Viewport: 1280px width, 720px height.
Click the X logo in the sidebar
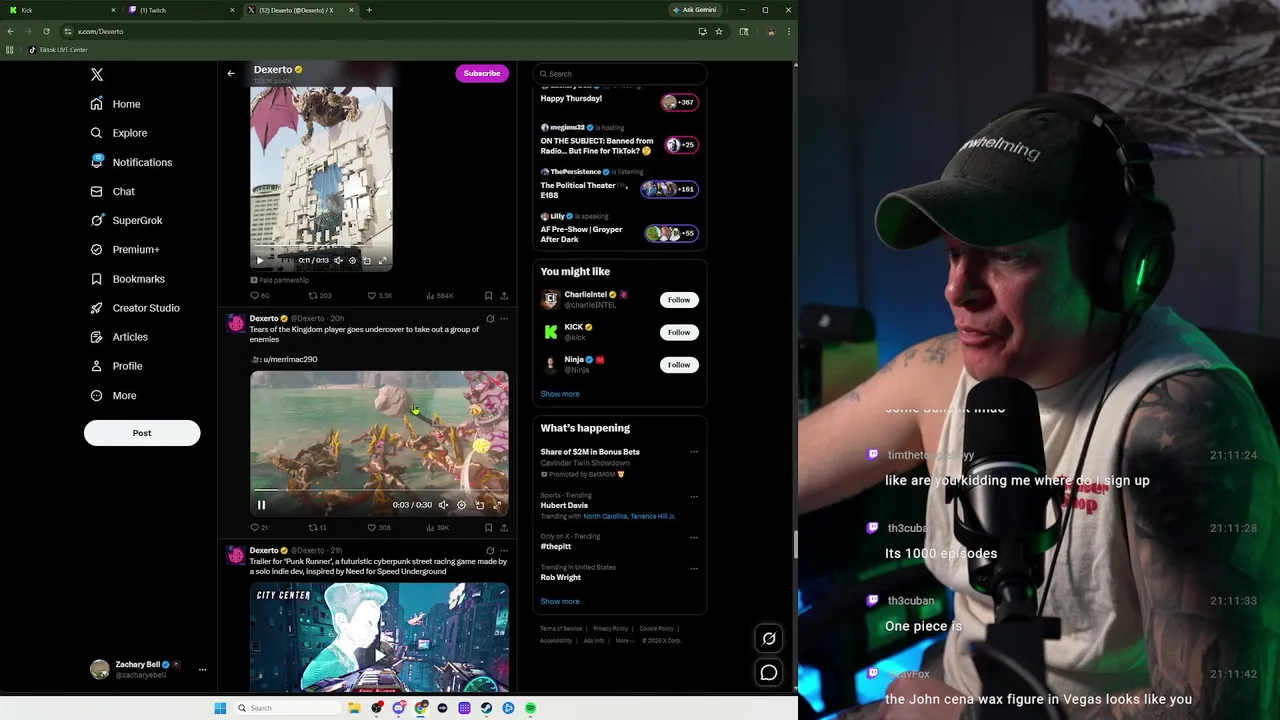click(97, 74)
